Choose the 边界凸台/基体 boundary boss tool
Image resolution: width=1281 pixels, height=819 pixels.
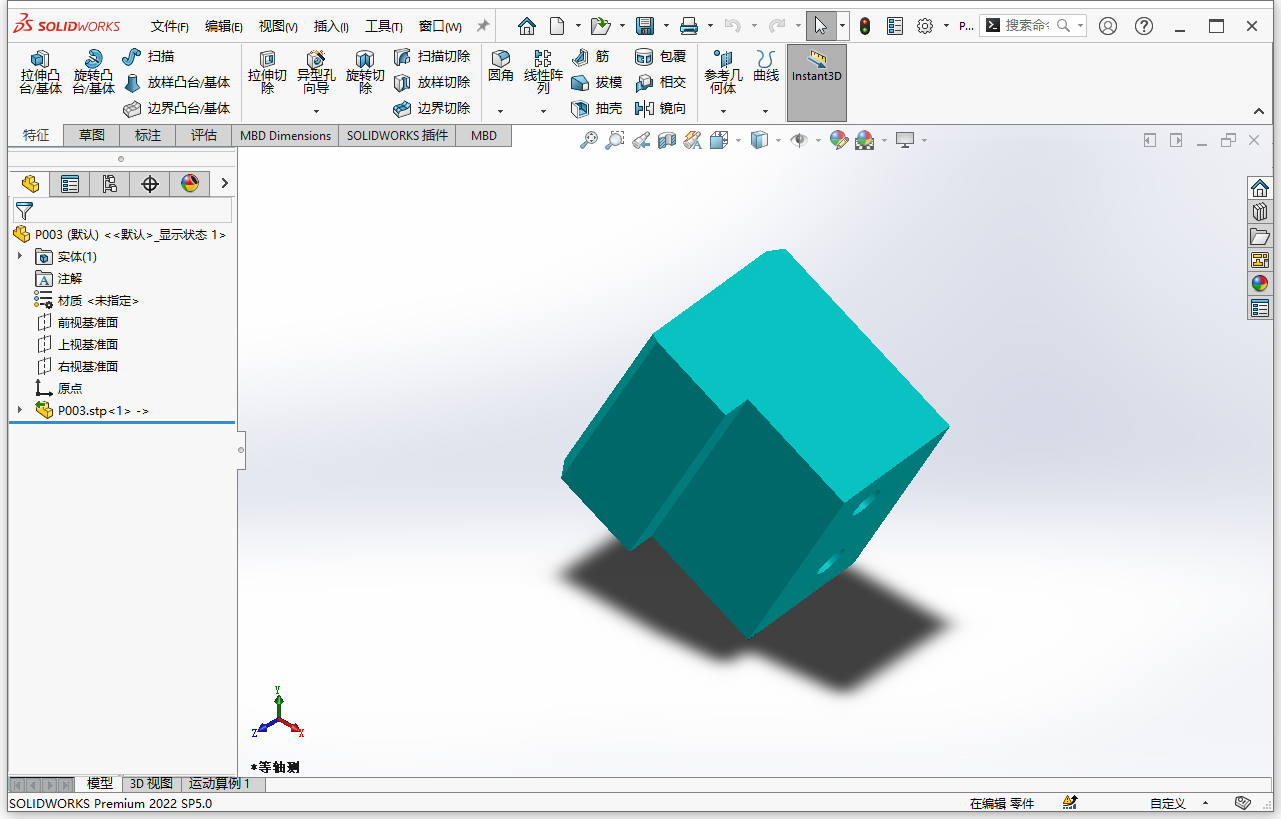click(176, 108)
